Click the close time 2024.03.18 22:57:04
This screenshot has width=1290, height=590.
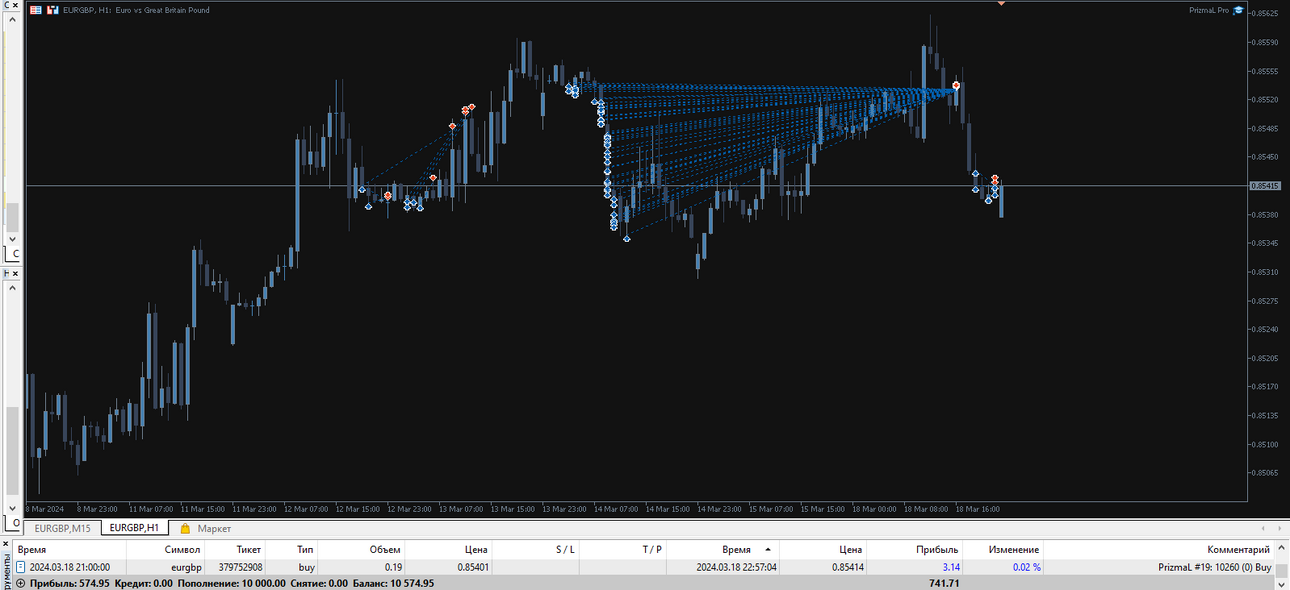[x=737, y=567]
